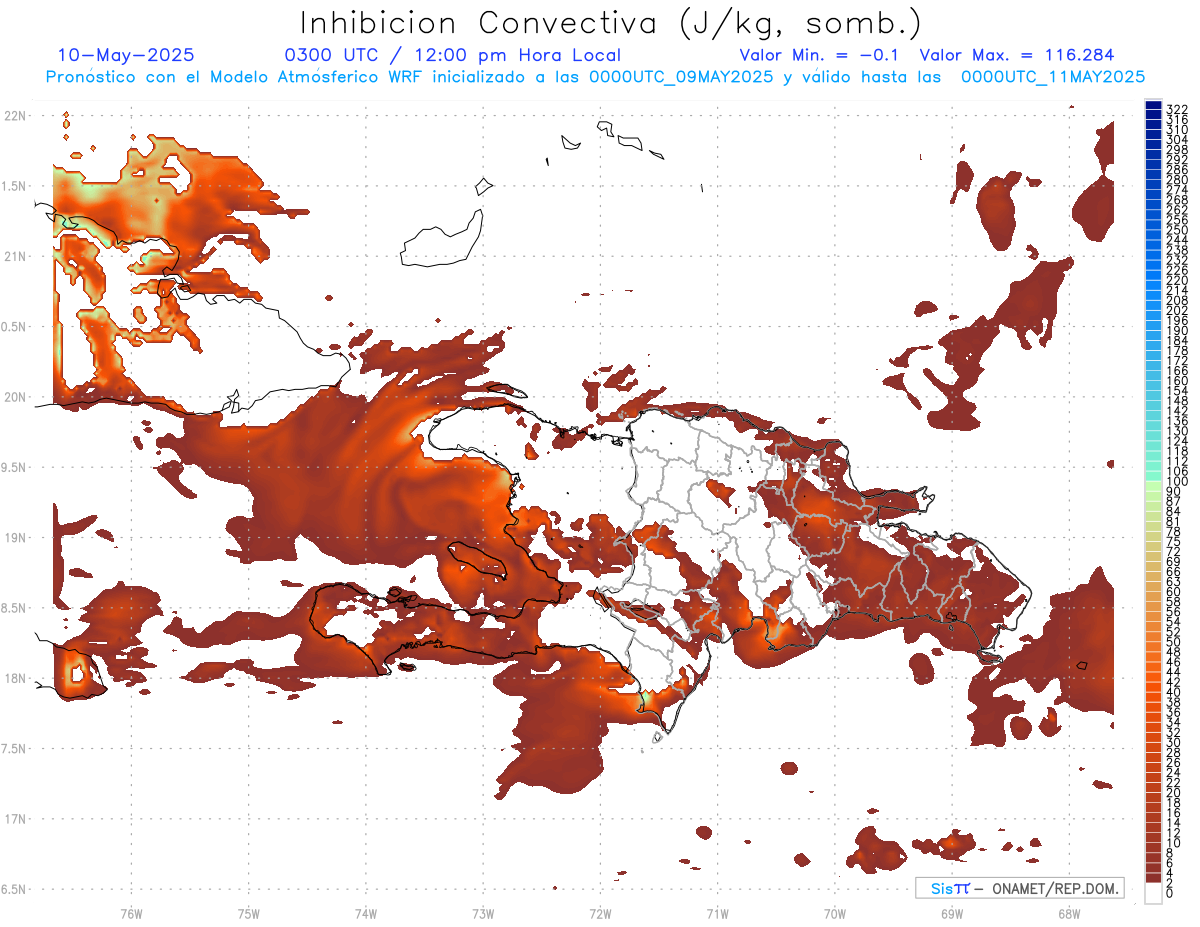This screenshot has height=927, width=1200.
Task: Click "0300 UTC / 12:00 pm Hora Local"
Action: 453,56
